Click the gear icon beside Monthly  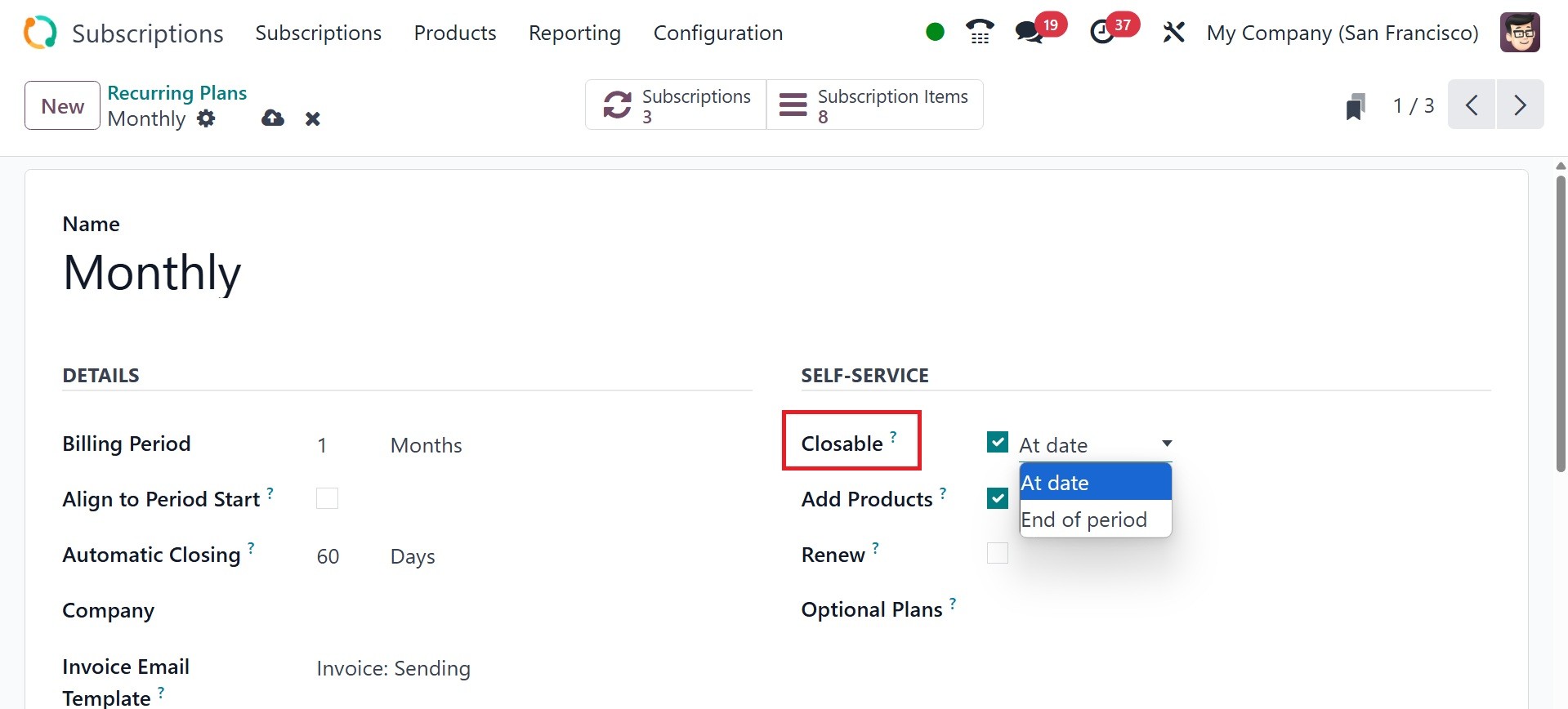pyautogui.click(x=207, y=118)
